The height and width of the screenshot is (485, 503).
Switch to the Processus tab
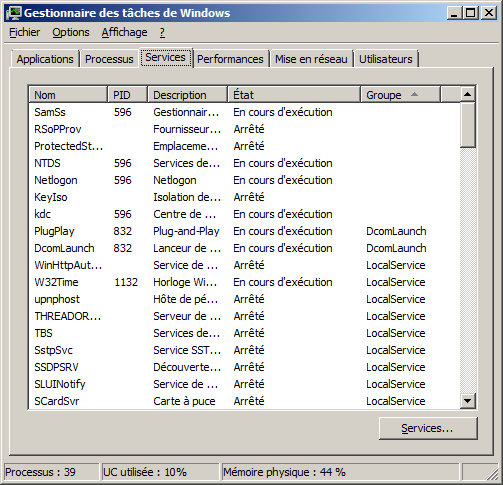(x=109, y=59)
